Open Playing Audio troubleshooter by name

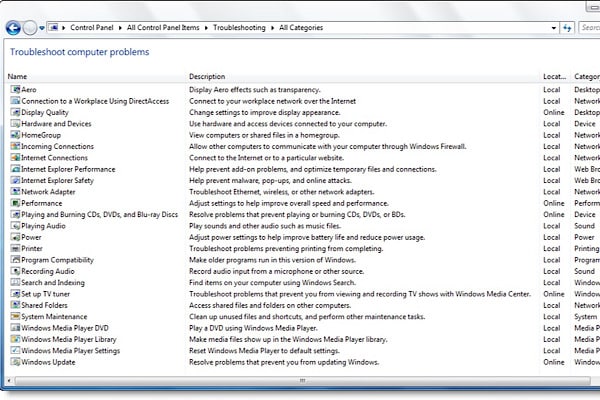click(43, 226)
